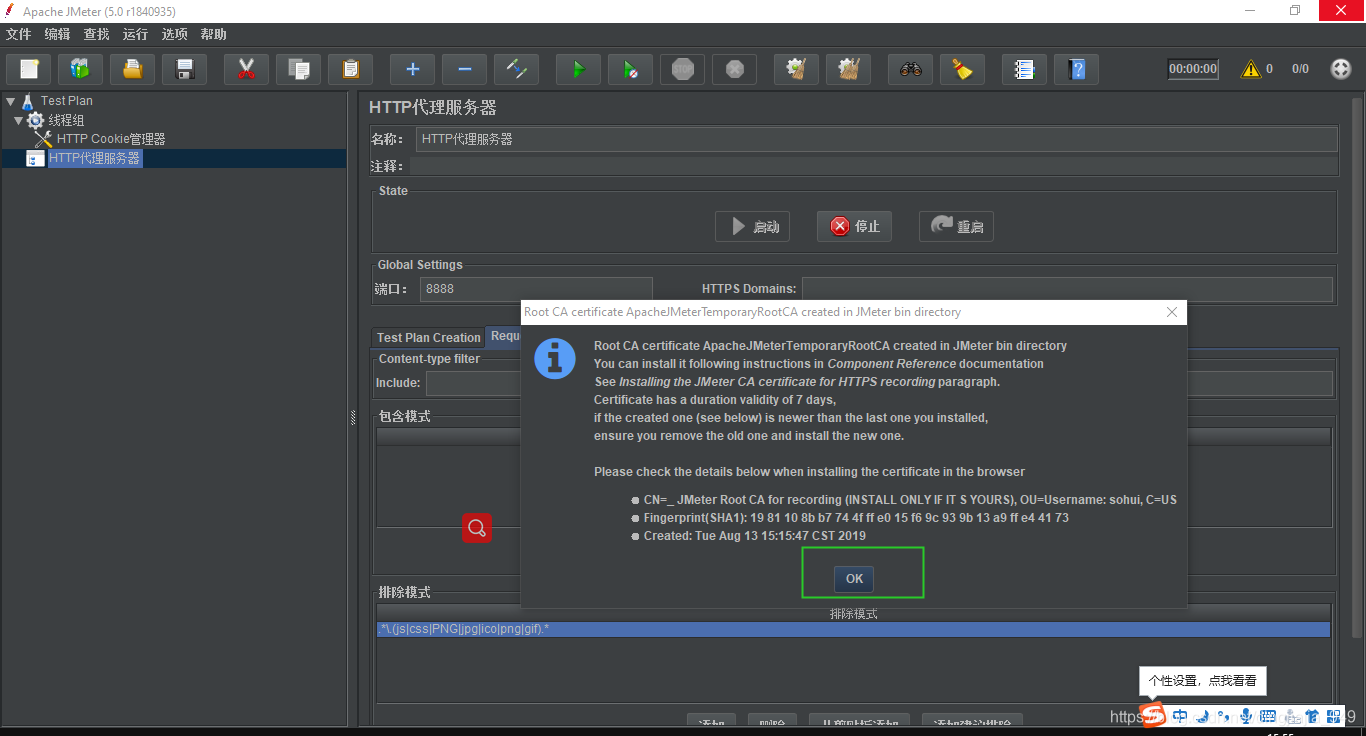Image resolution: width=1366 pixels, height=736 pixels.
Task: Open the 运行 menu
Action: (136, 34)
